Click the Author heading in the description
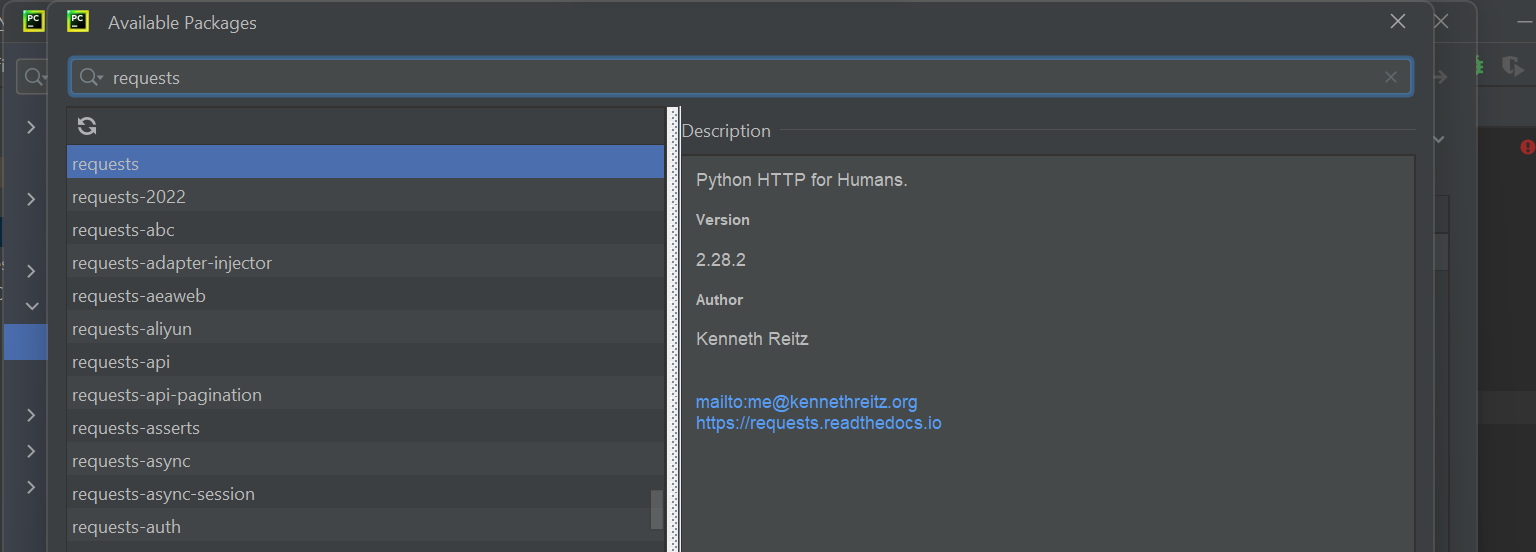 (720, 300)
